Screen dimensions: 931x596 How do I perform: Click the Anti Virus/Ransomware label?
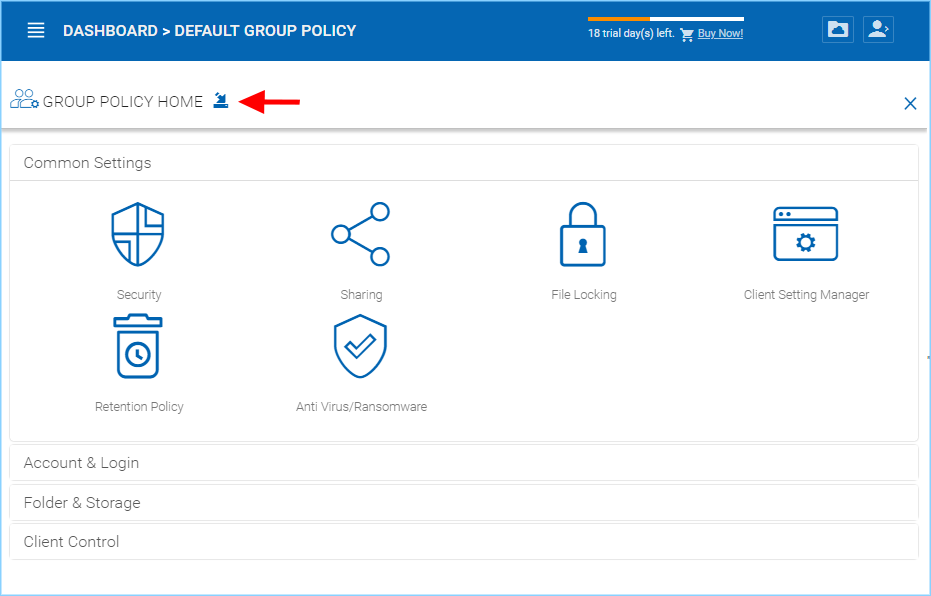pyautogui.click(x=362, y=407)
